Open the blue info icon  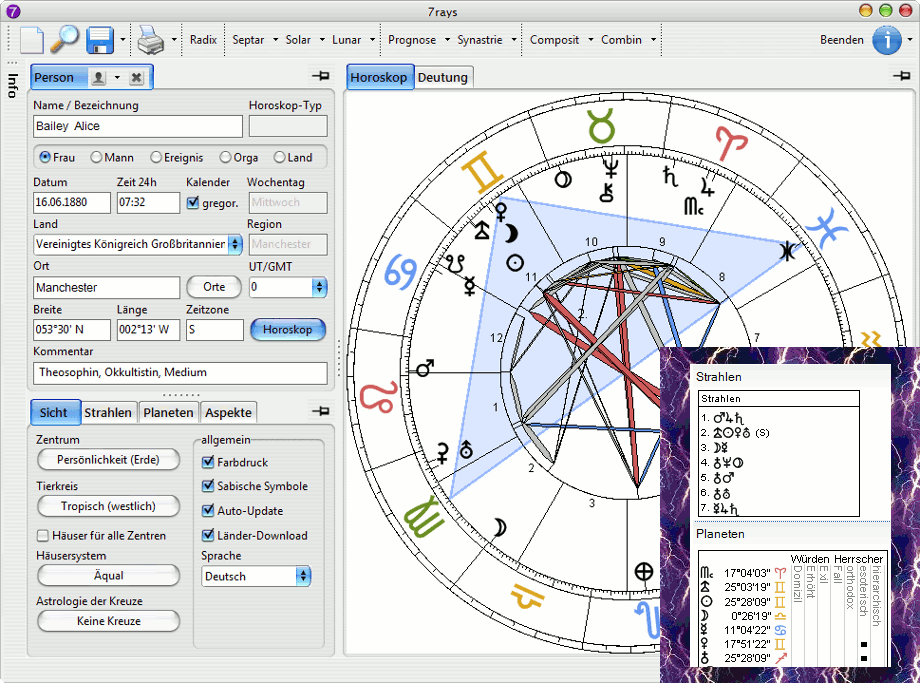[886, 40]
